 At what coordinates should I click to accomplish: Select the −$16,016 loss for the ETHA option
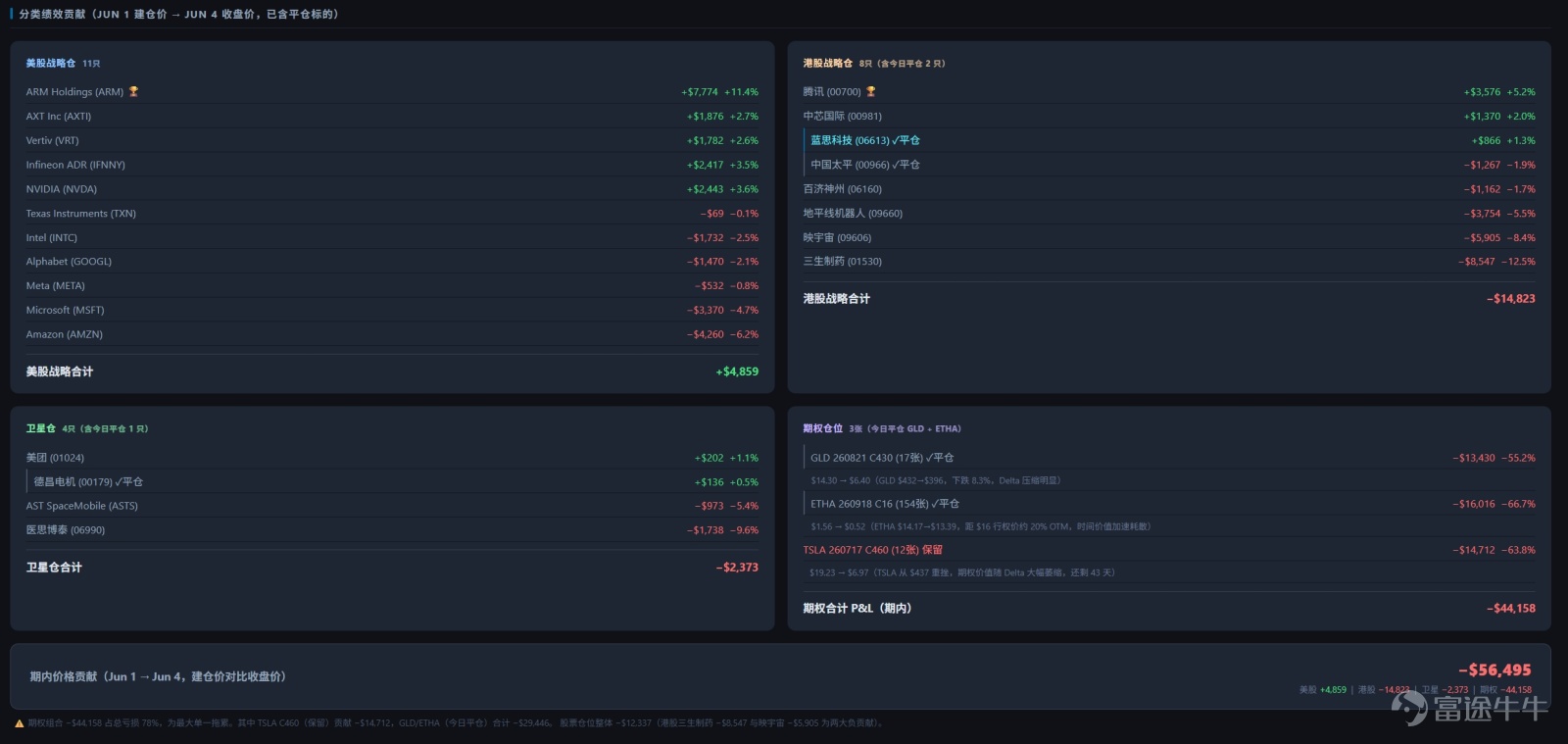click(x=1474, y=504)
